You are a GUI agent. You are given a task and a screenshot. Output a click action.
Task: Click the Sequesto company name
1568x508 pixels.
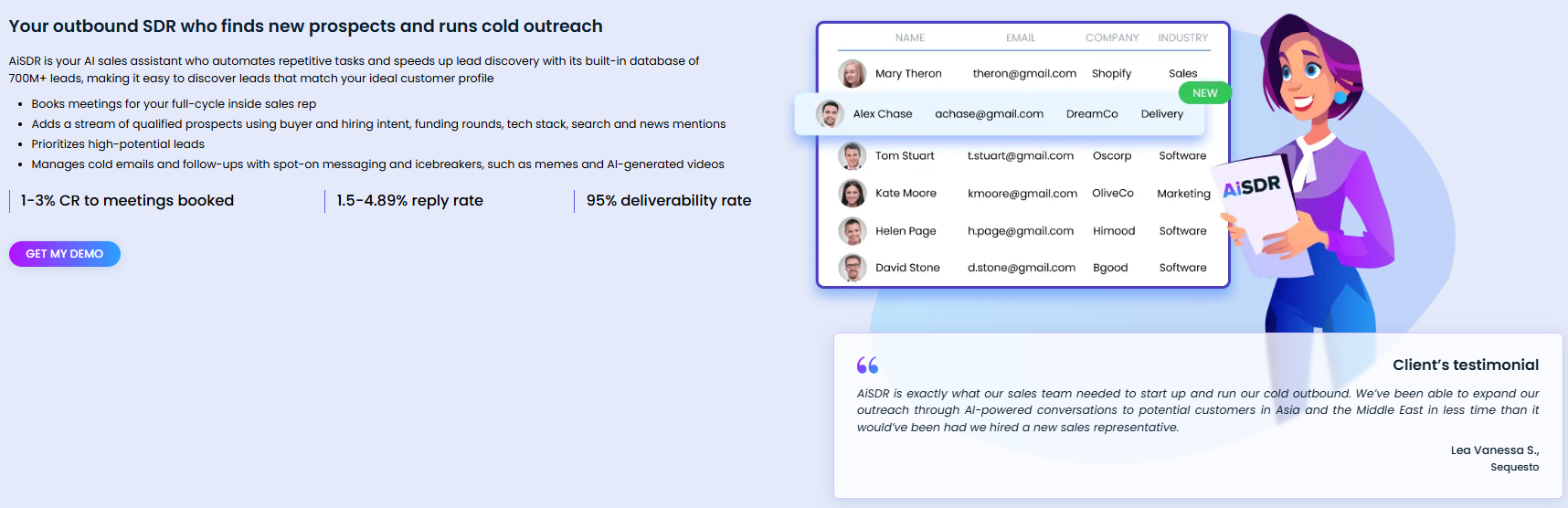(1514, 467)
